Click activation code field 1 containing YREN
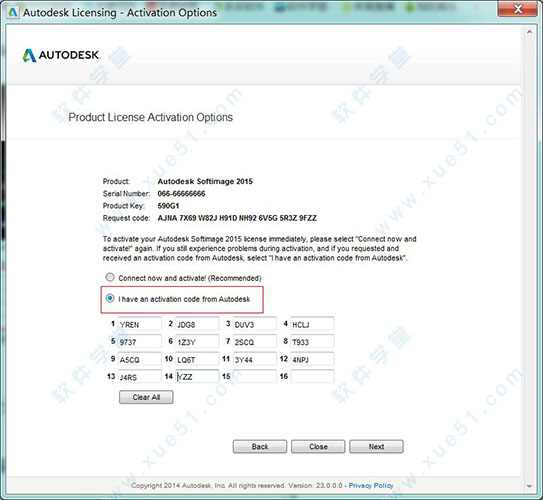543x500 pixels. [x=140, y=323]
